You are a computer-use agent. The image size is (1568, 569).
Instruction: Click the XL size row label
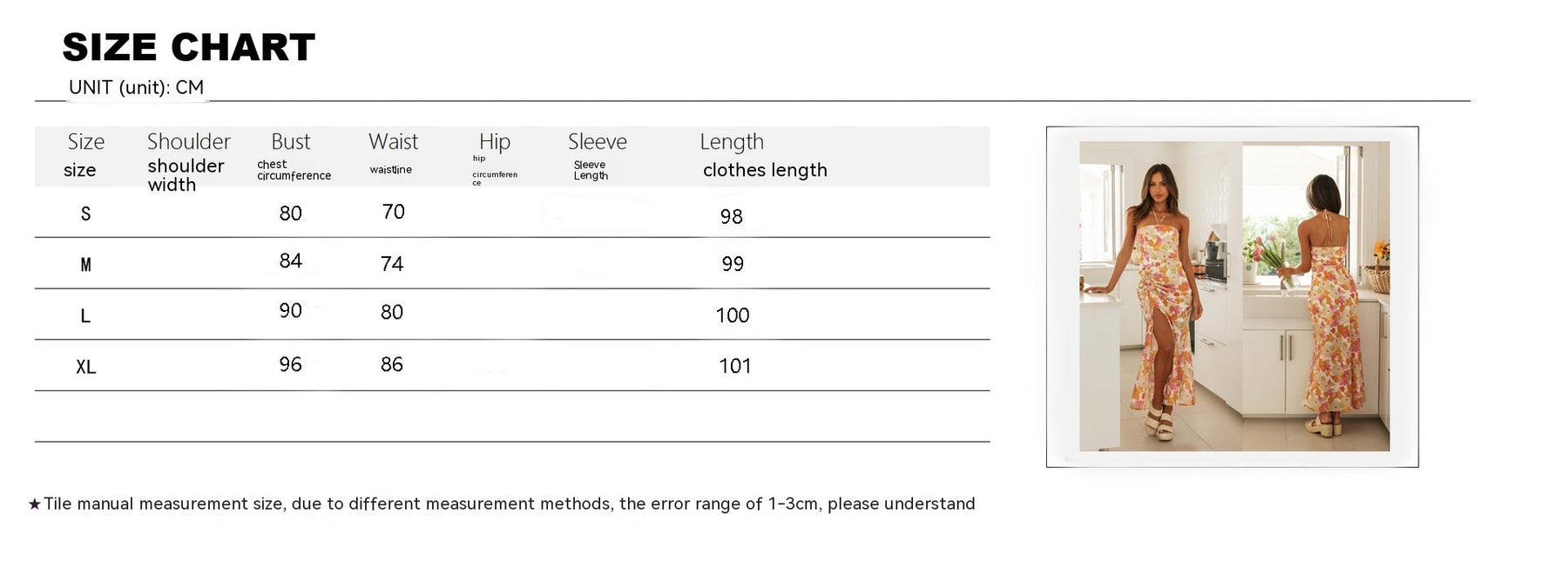click(85, 367)
